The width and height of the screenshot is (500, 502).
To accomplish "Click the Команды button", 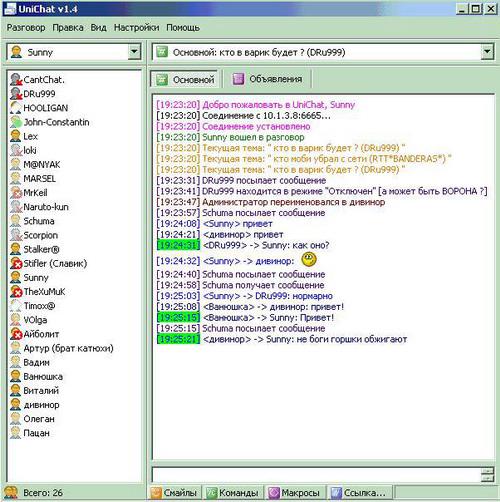I will click(233, 492).
